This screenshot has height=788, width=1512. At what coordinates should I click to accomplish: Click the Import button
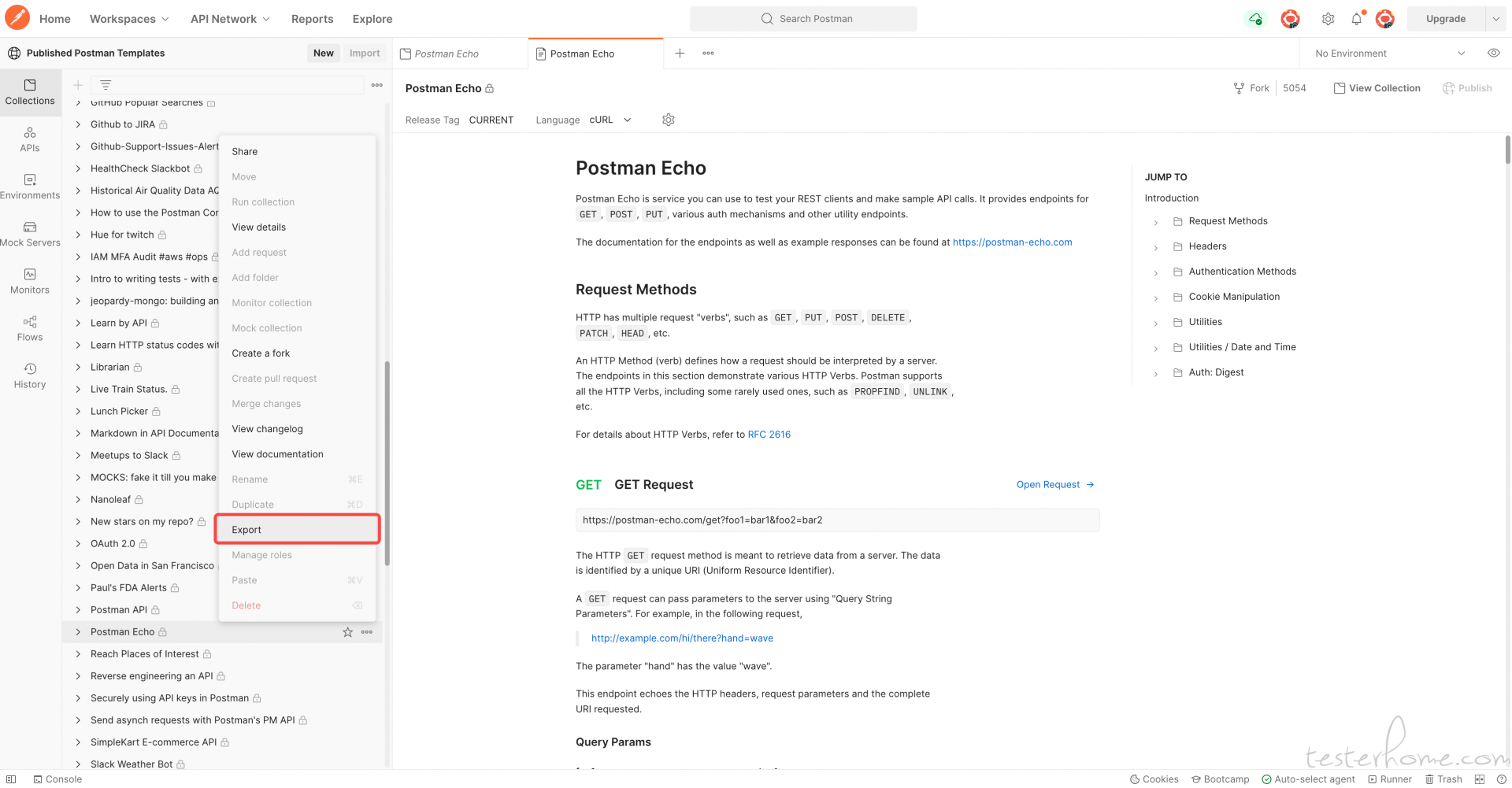(x=365, y=54)
